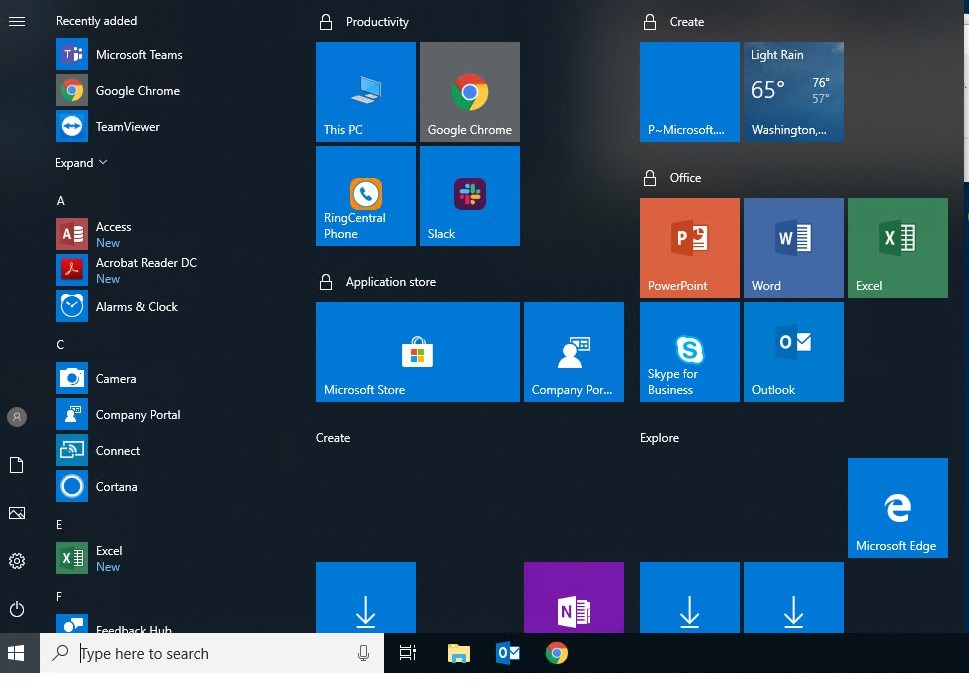
Task: Open Google Chrome from the taskbar
Action: tap(557, 653)
